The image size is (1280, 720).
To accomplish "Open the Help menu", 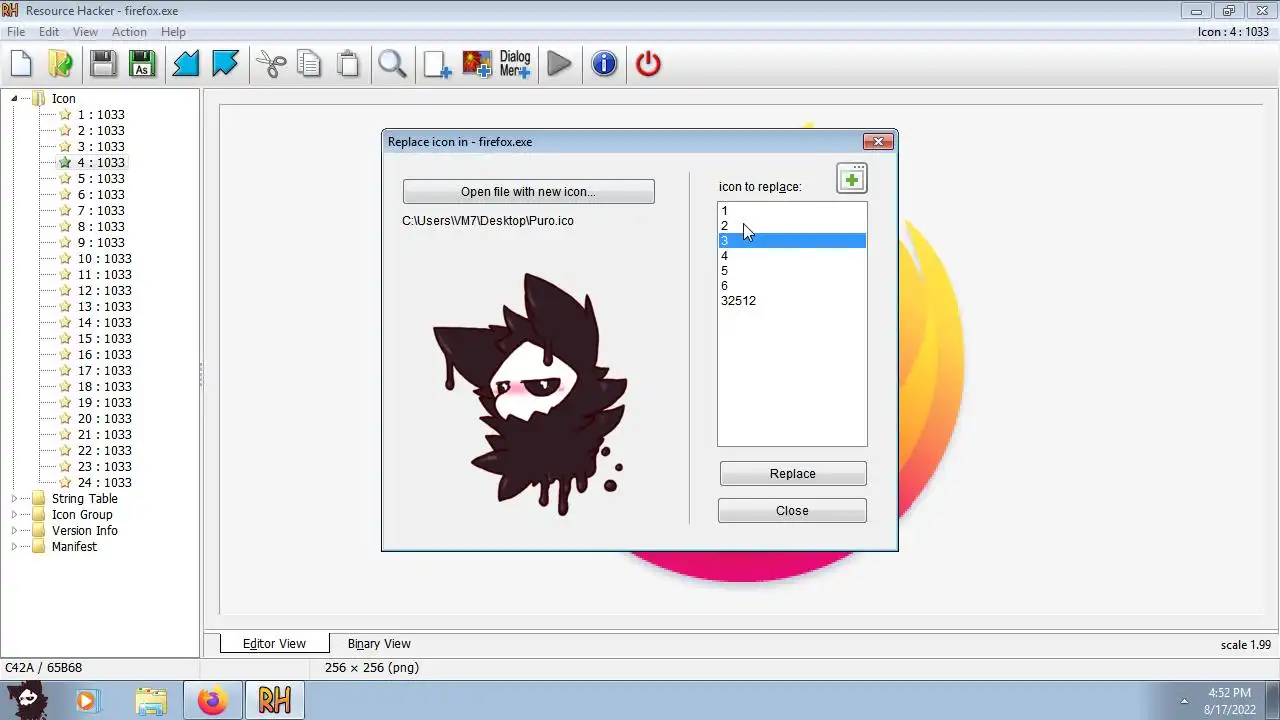I will [x=173, y=32].
